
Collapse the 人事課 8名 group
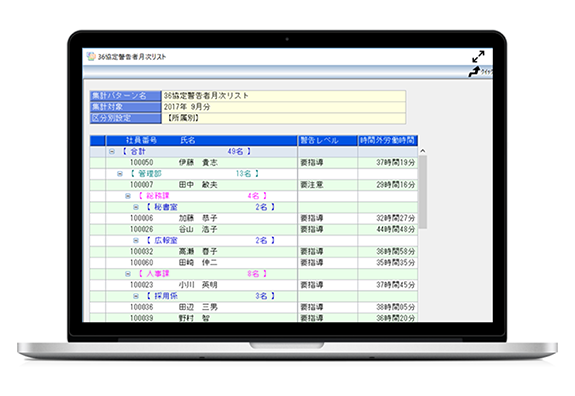point(128,274)
